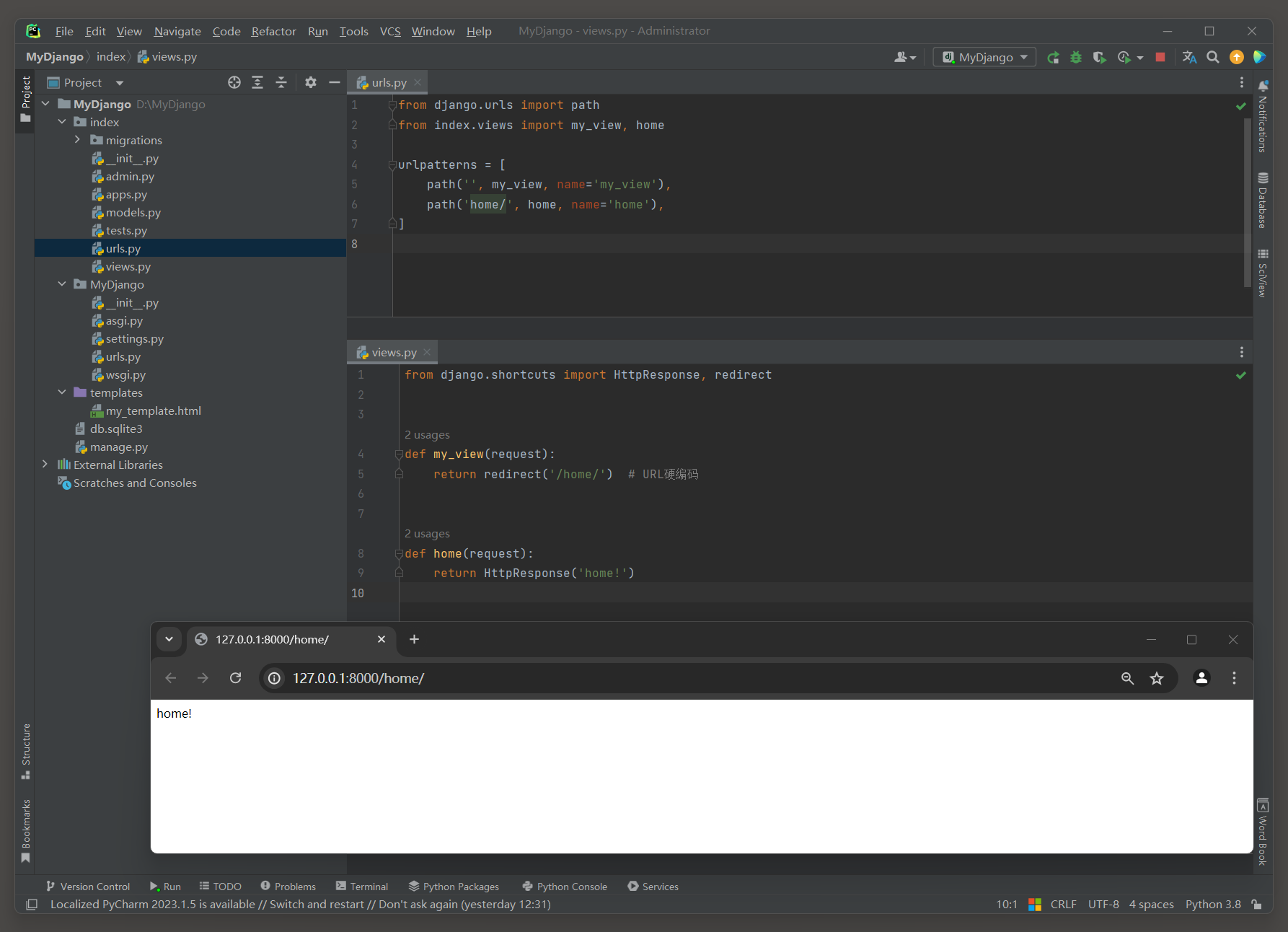
Task: Expand the migrations folder
Action: pos(78,140)
